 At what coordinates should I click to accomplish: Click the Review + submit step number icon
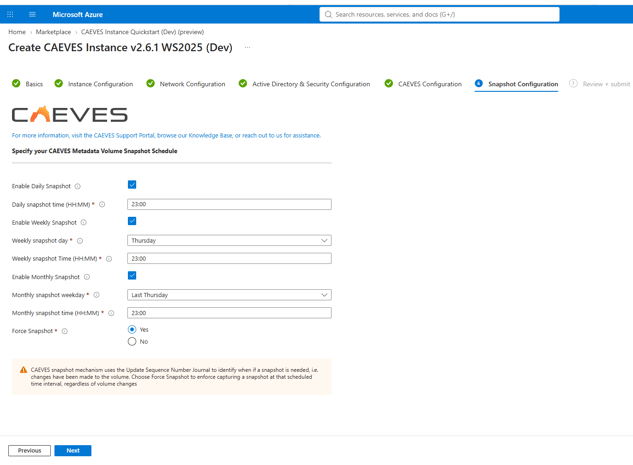573,84
